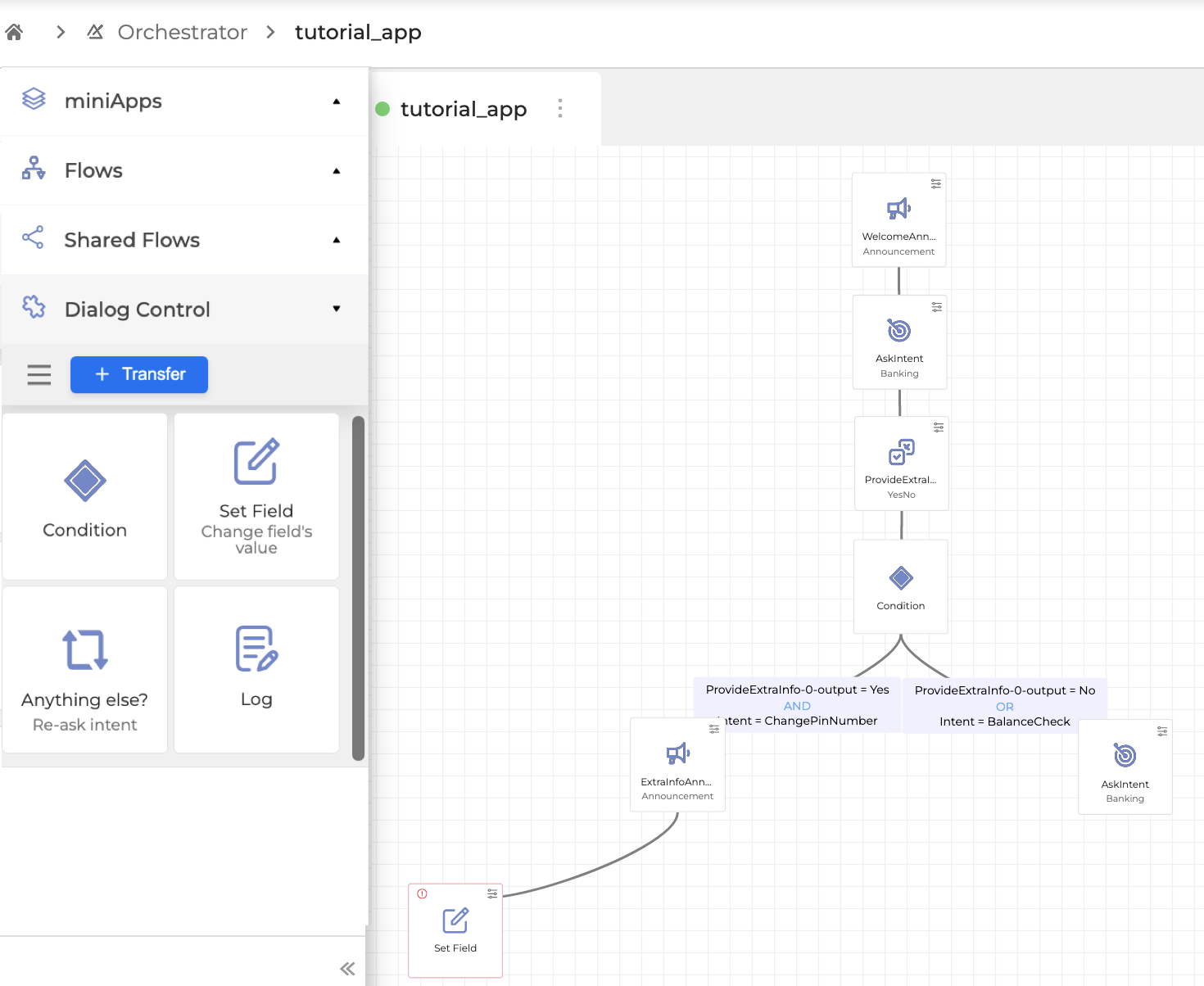Screen dimensions: 1204x986
Task: Open tutorial_app tab three-dot menu
Action: pos(560,109)
